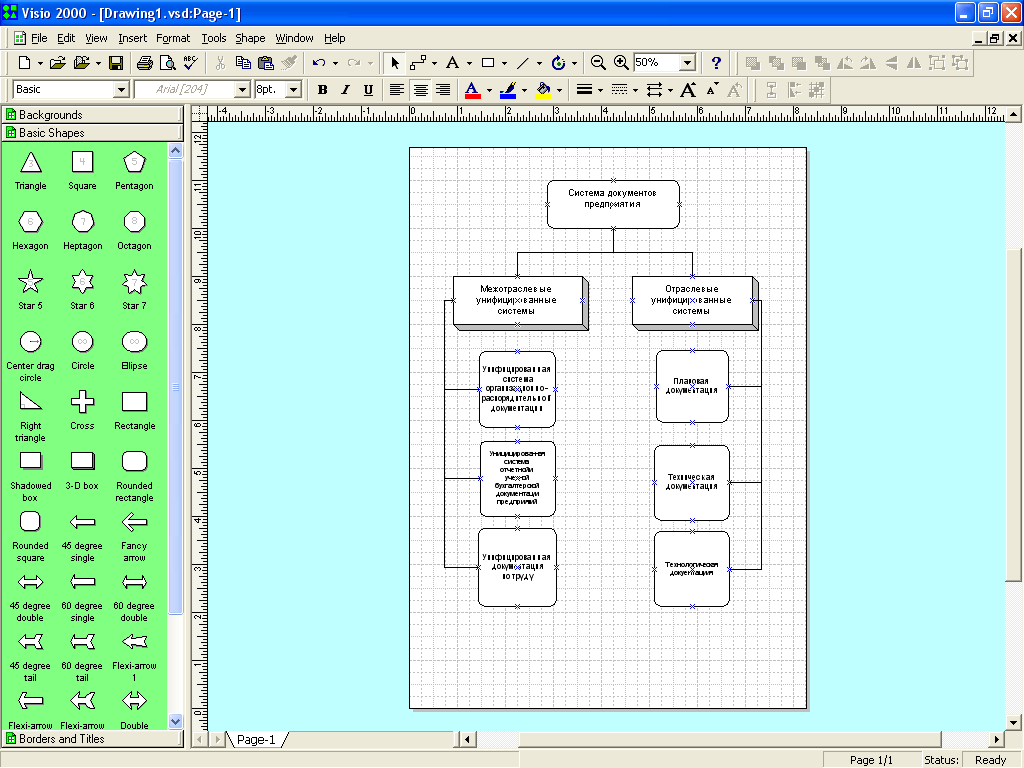Open the Basic style dropdown
The height and width of the screenshot is (768, 1024).
click(x=121, y=89)
